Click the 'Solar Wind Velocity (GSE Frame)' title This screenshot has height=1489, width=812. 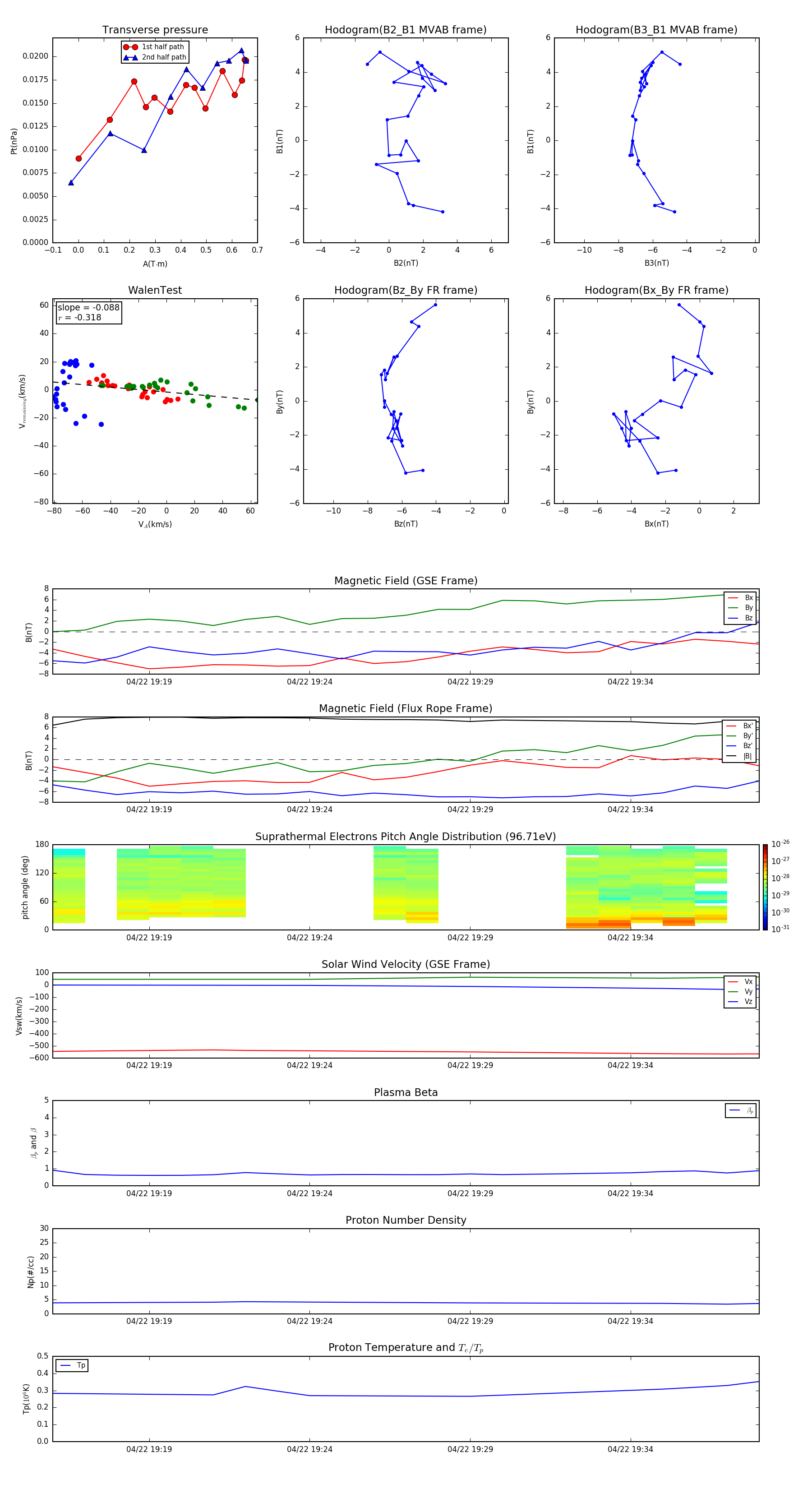click(x=406, y=964)
